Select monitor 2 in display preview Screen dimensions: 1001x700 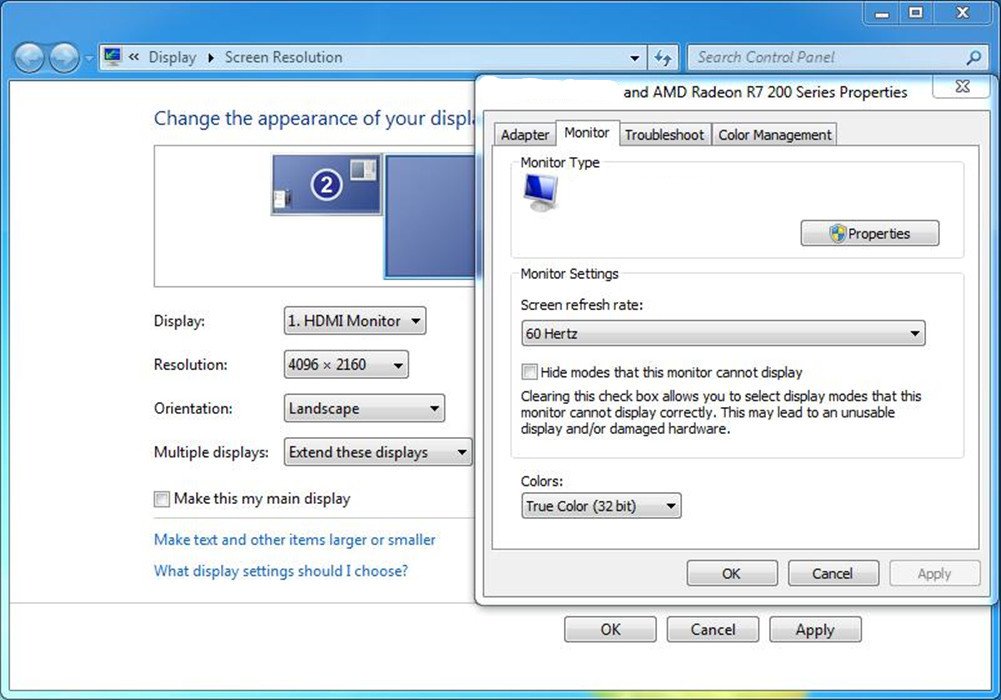pos(326,185)
